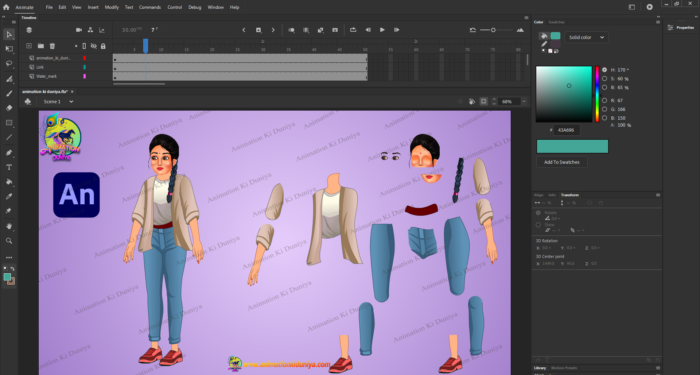
Task: Step forward one frame
Action: click(x=396, y=30)
